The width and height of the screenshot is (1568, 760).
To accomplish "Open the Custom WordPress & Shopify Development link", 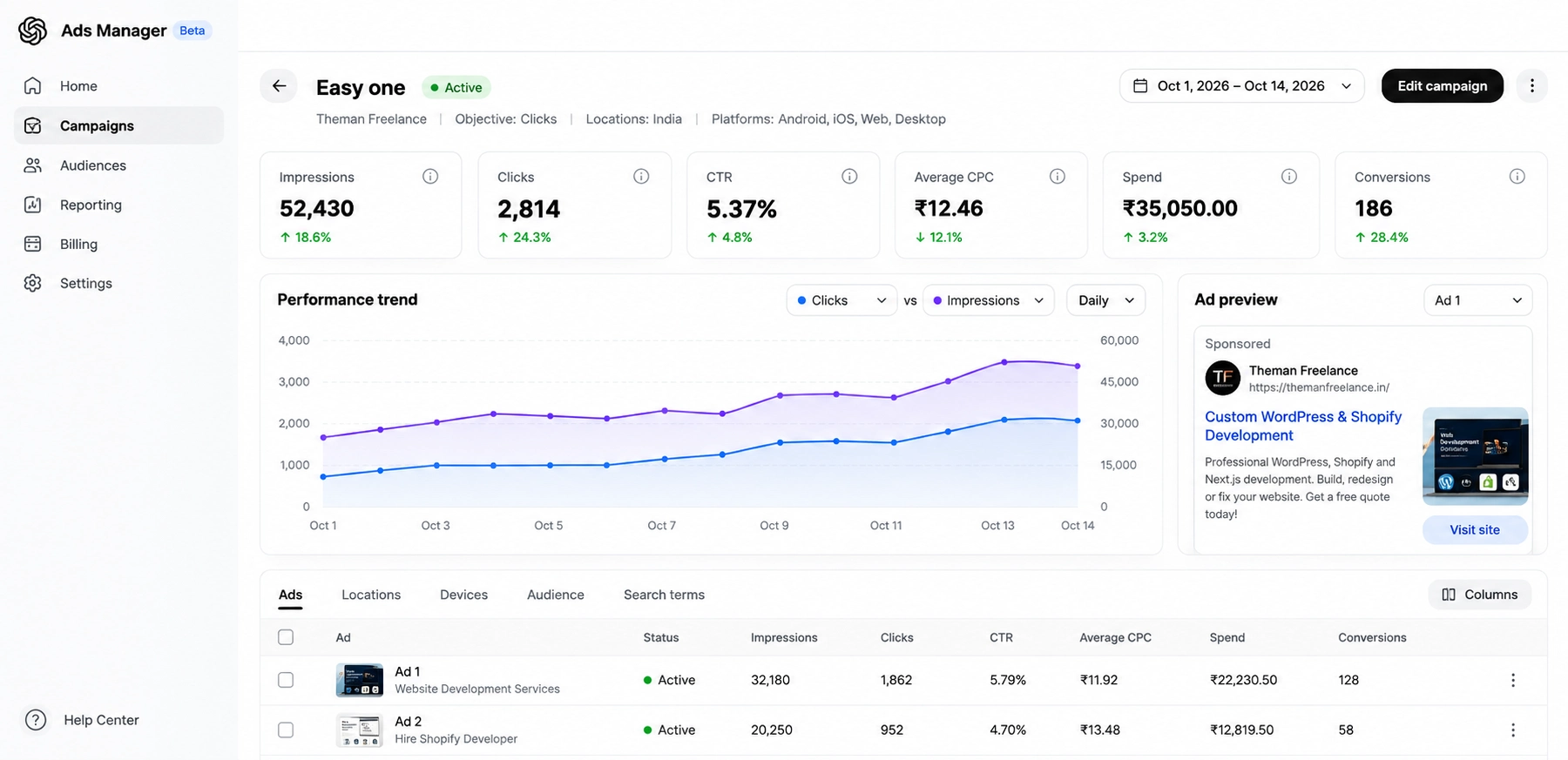I will point(1303,426).
